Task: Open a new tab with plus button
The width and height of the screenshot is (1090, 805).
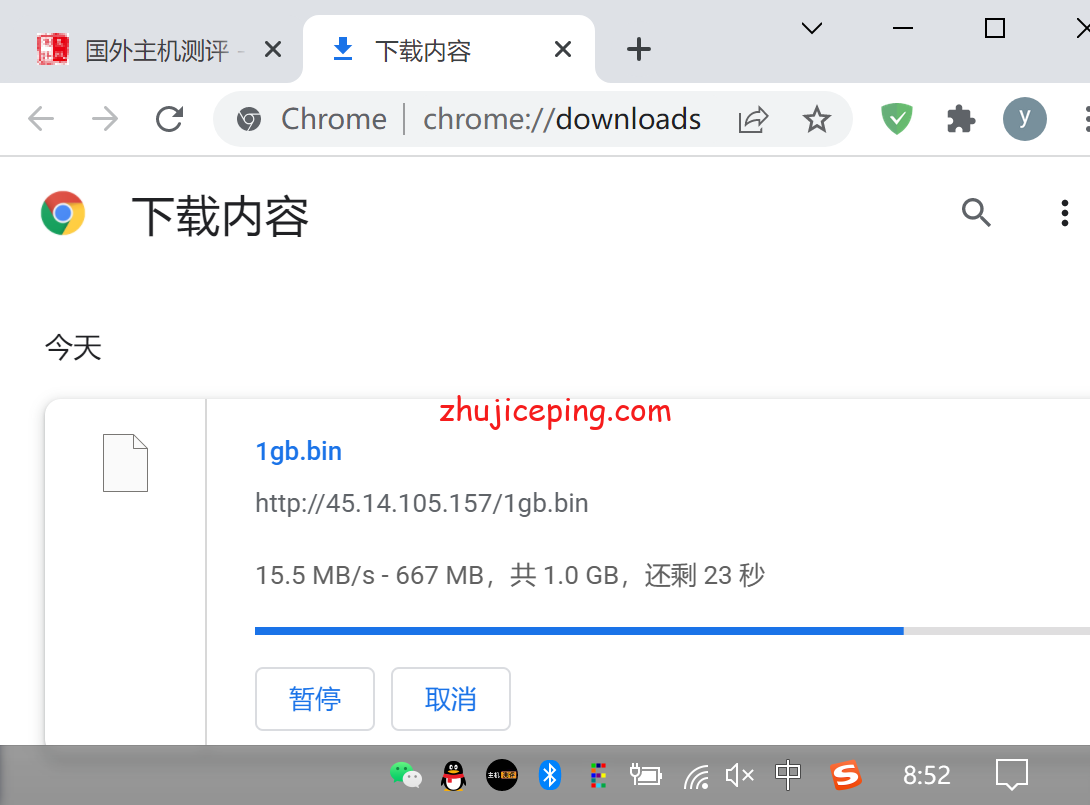Action: click(638, 49)
